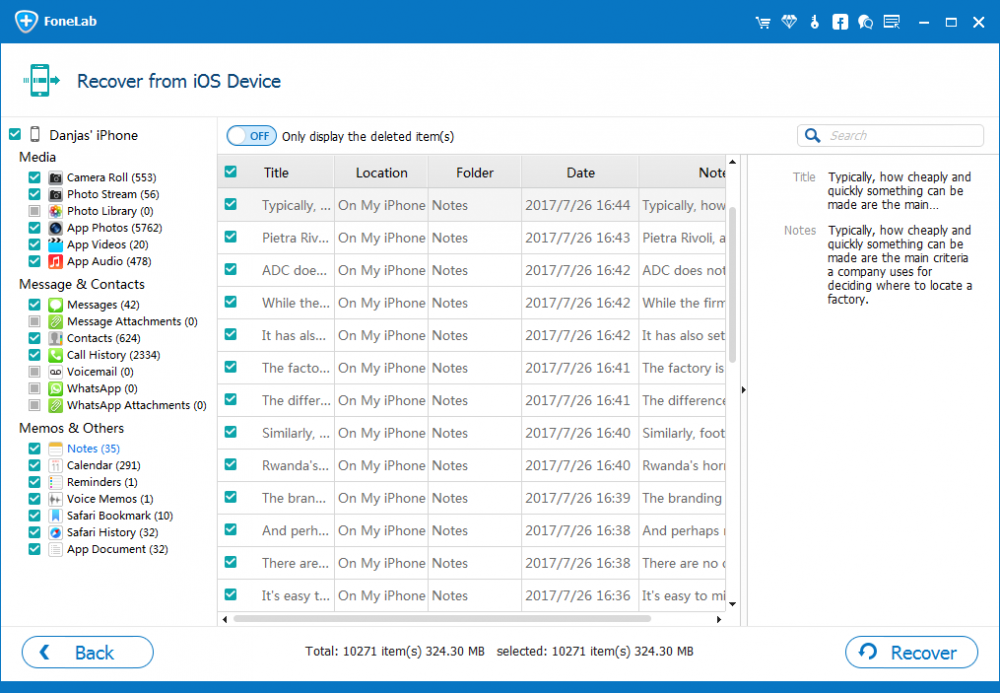1000x693 pixels.
Task: Click the key register icon
Action: (815, 22)
